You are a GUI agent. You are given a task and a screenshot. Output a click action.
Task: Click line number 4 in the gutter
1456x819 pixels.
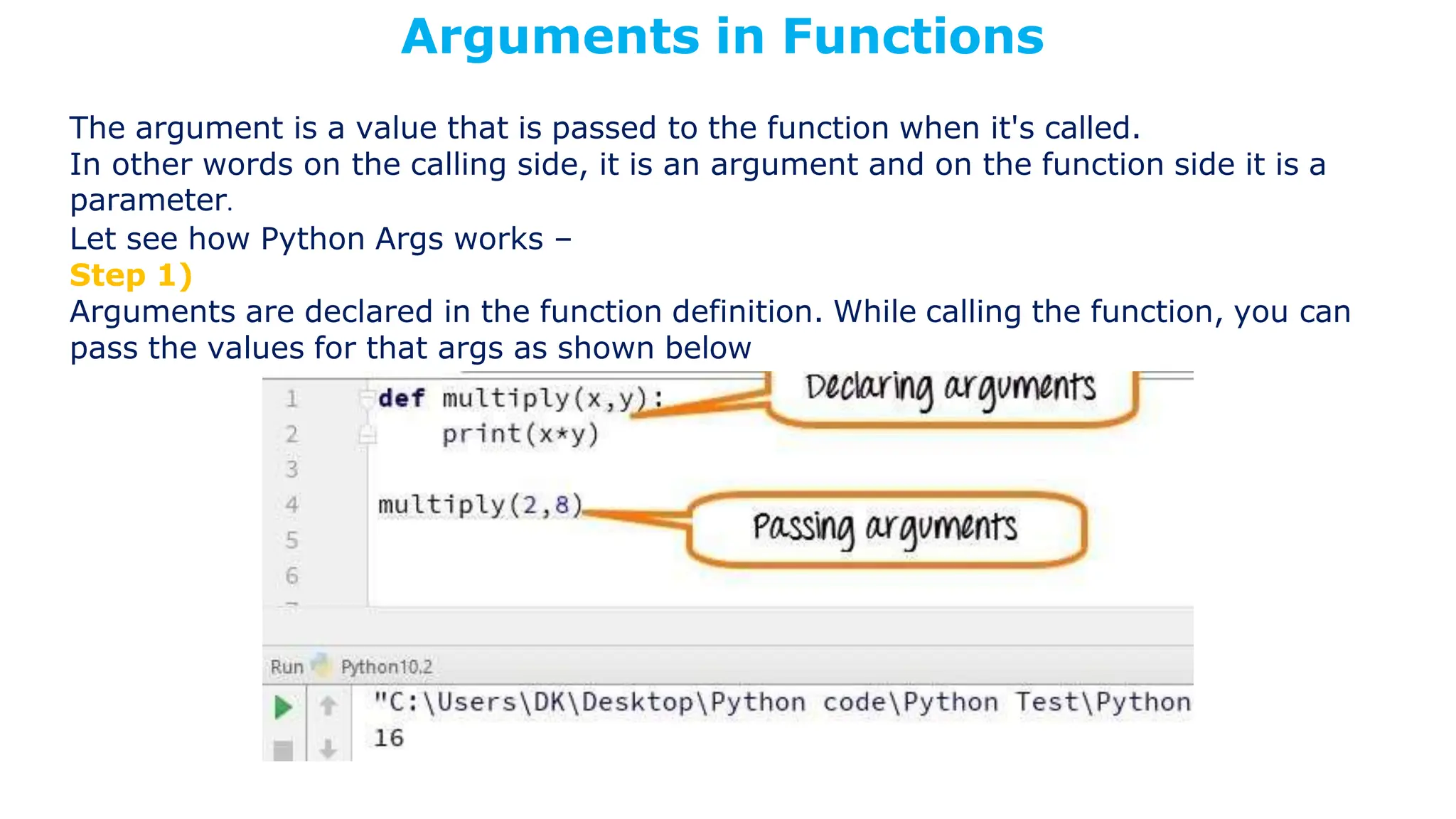291,505
